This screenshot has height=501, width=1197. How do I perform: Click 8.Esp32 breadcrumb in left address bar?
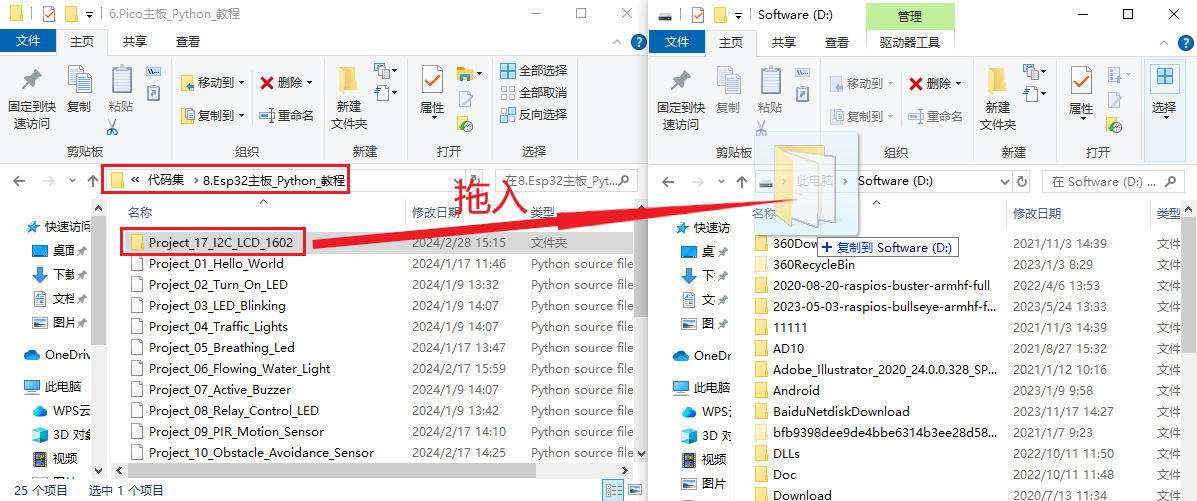273,181
